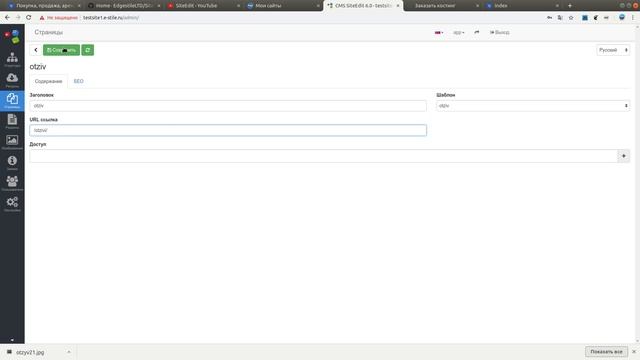Switch to the Заказать хостинг browser tab

[x=442, y=6]
